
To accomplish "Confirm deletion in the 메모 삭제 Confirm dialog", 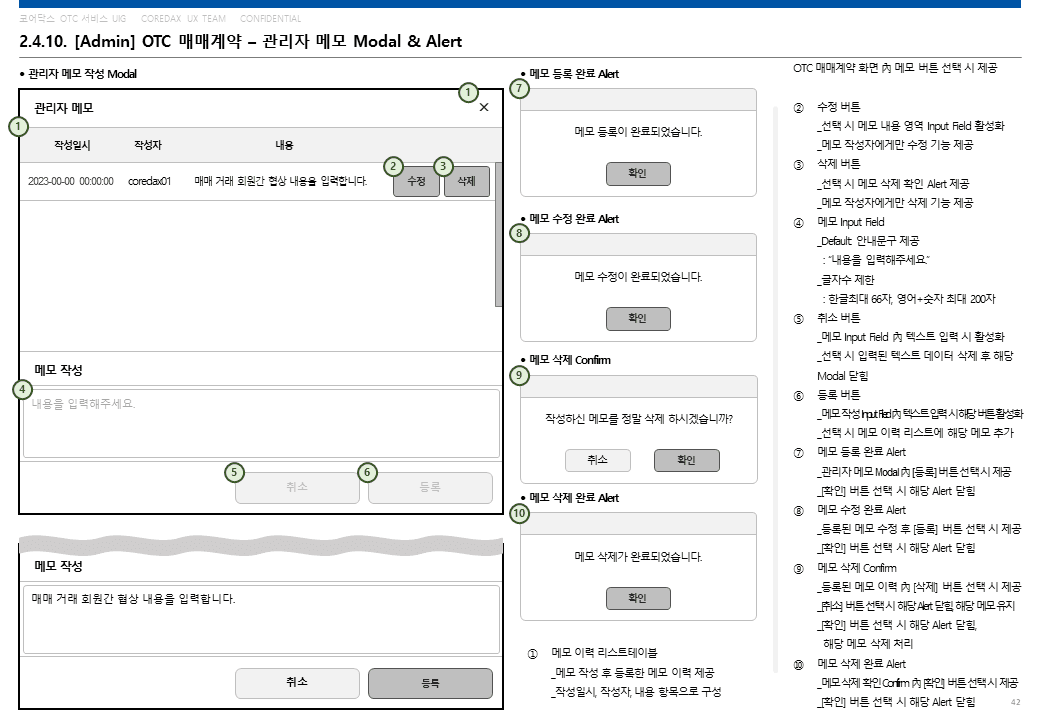I will coord(686,460).
